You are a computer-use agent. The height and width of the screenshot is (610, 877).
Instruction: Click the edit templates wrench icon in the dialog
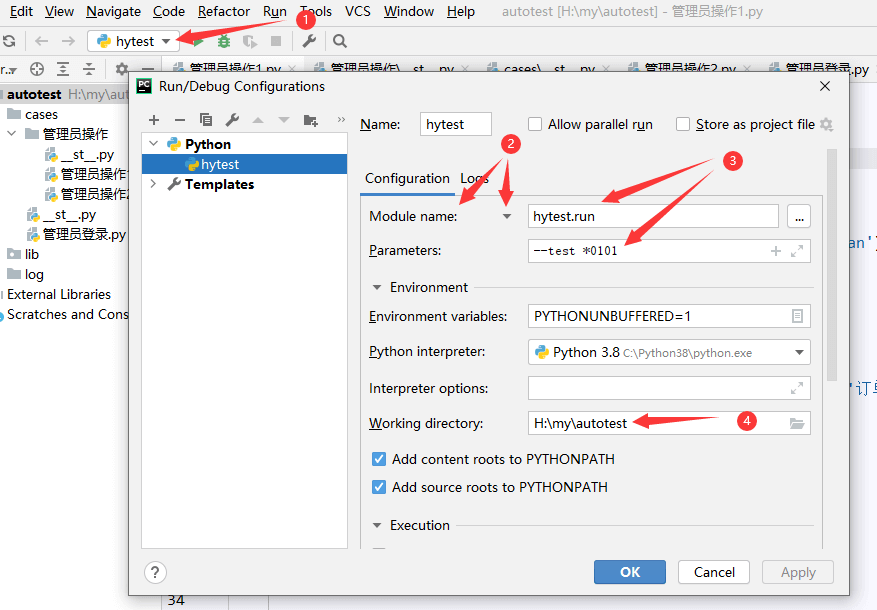coord(232,120)
